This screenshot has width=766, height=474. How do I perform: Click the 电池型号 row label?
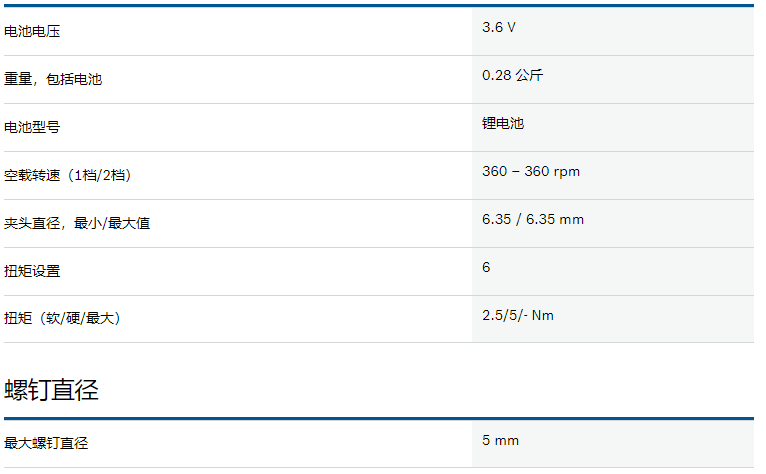pos(32,128)
